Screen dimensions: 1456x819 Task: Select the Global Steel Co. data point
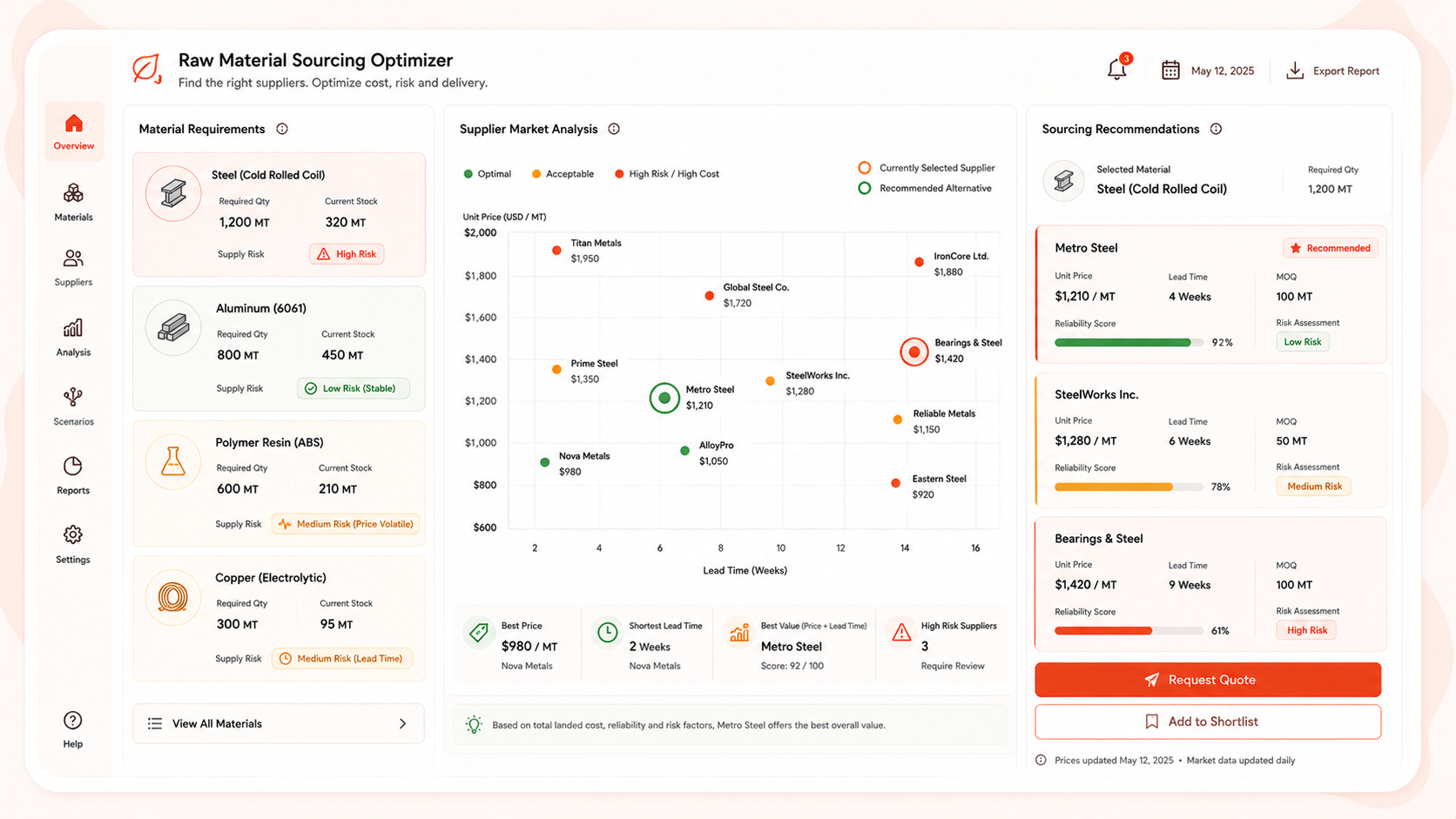[x=710, y=296]
